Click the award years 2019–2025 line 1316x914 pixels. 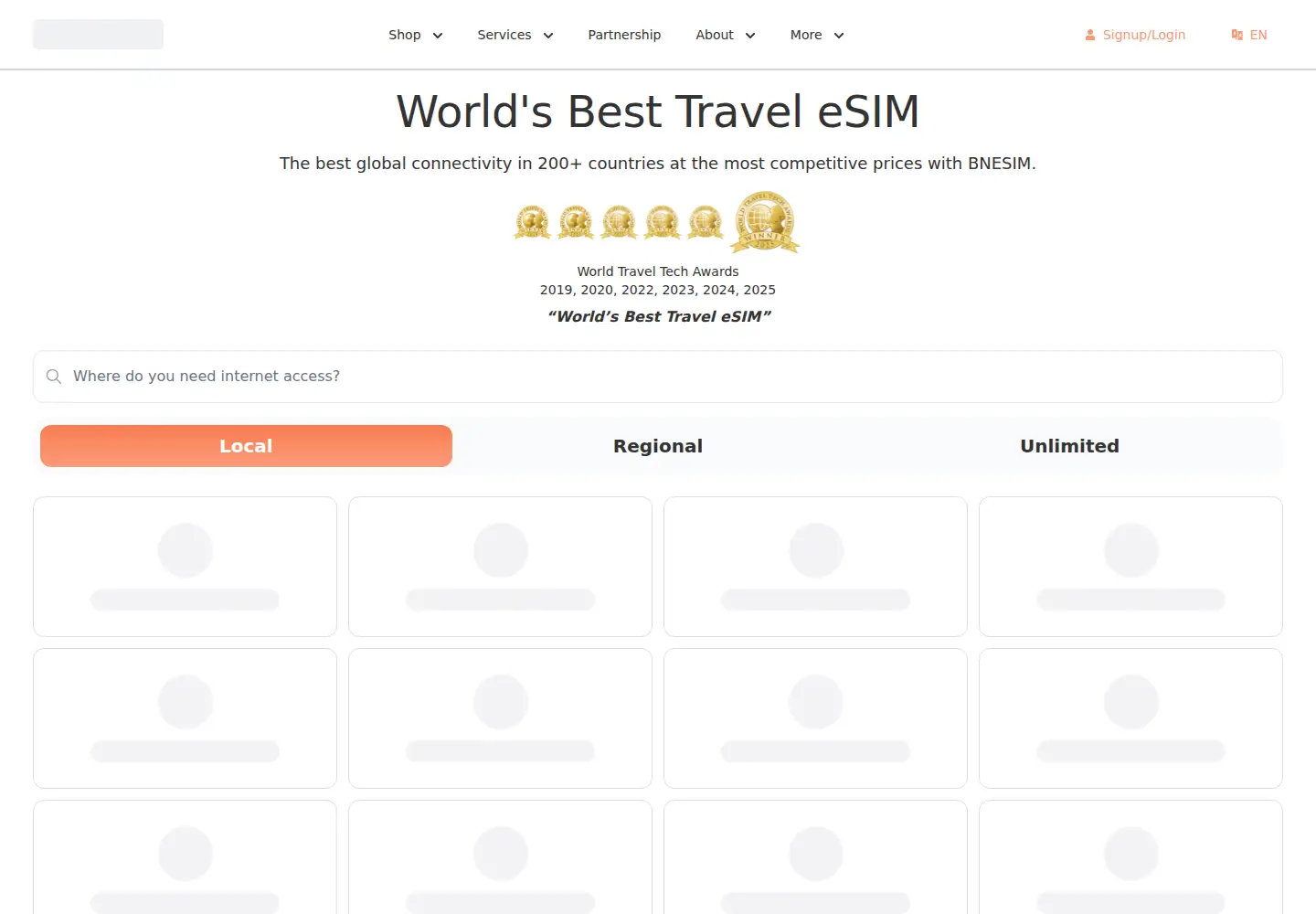(658, 290)
